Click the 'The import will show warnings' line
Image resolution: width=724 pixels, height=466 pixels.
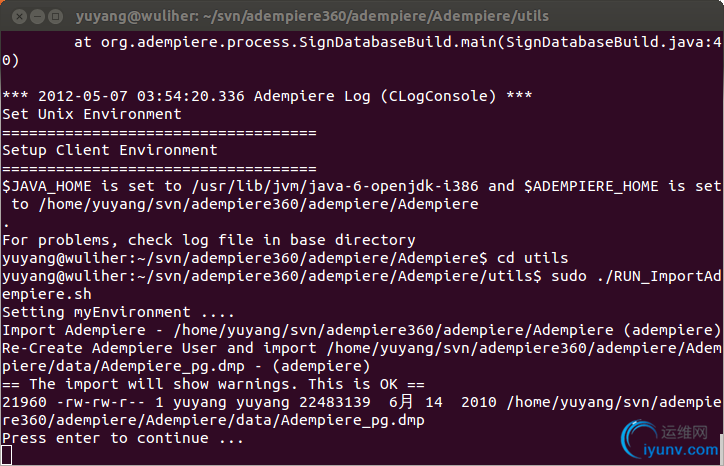(213, 384)
